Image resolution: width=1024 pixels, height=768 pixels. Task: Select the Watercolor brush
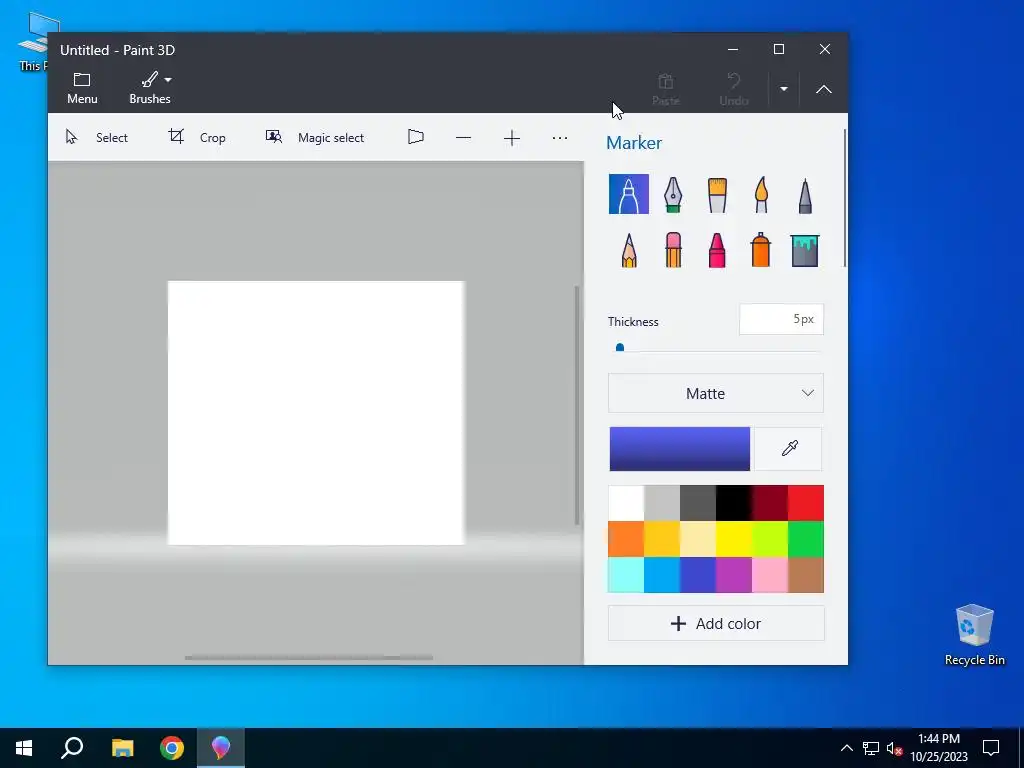point(761,194)
